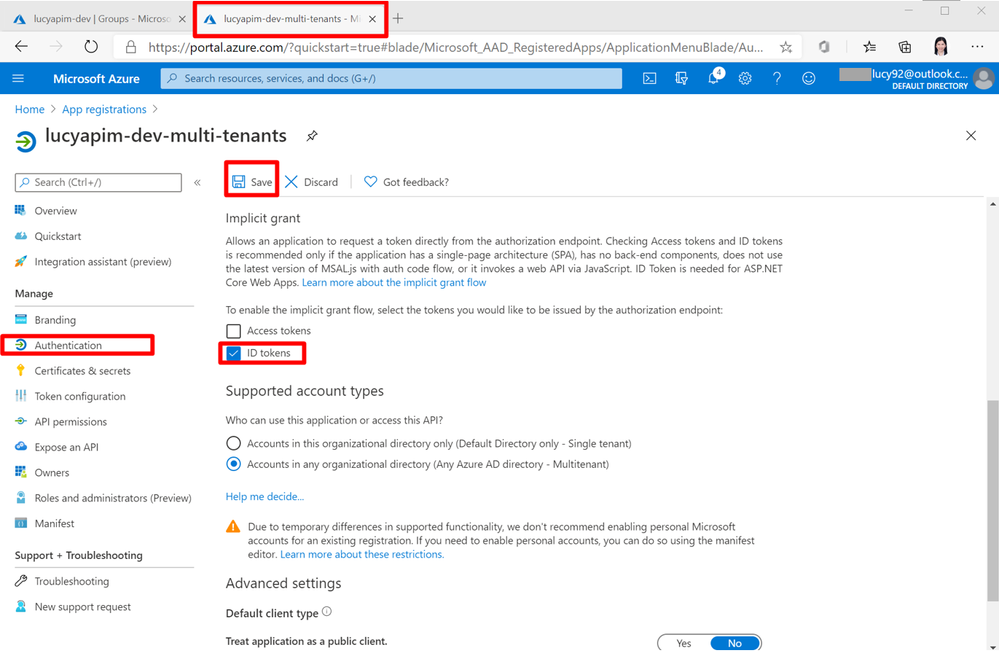Viewport: 999px width, 651px height.
Task: Set public client toggle to Yes
Action: coord(684,643)
